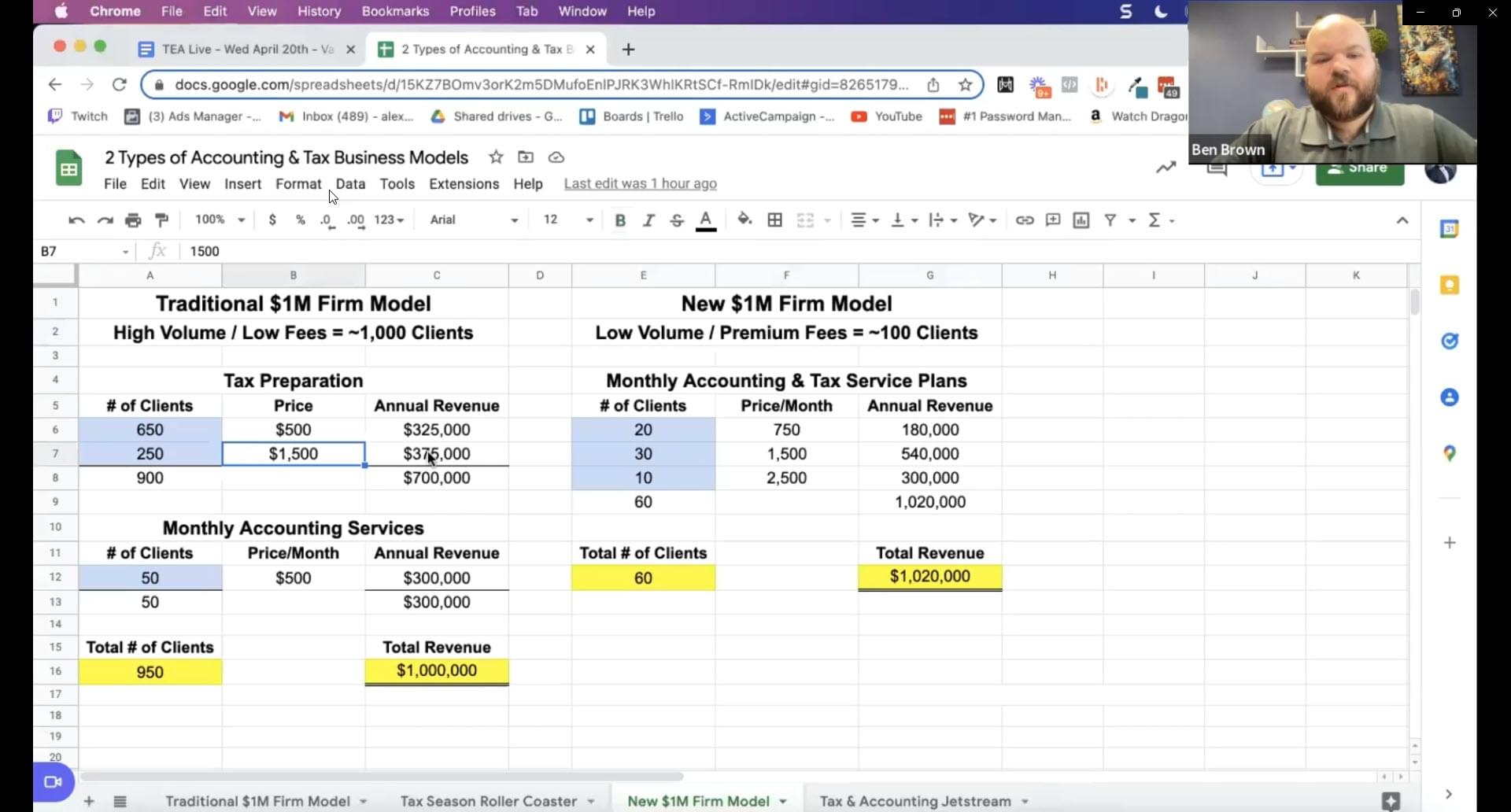Click the Add Sheet plus button
Viewport: 1511px width, 812px height.
tap(89, 801)
